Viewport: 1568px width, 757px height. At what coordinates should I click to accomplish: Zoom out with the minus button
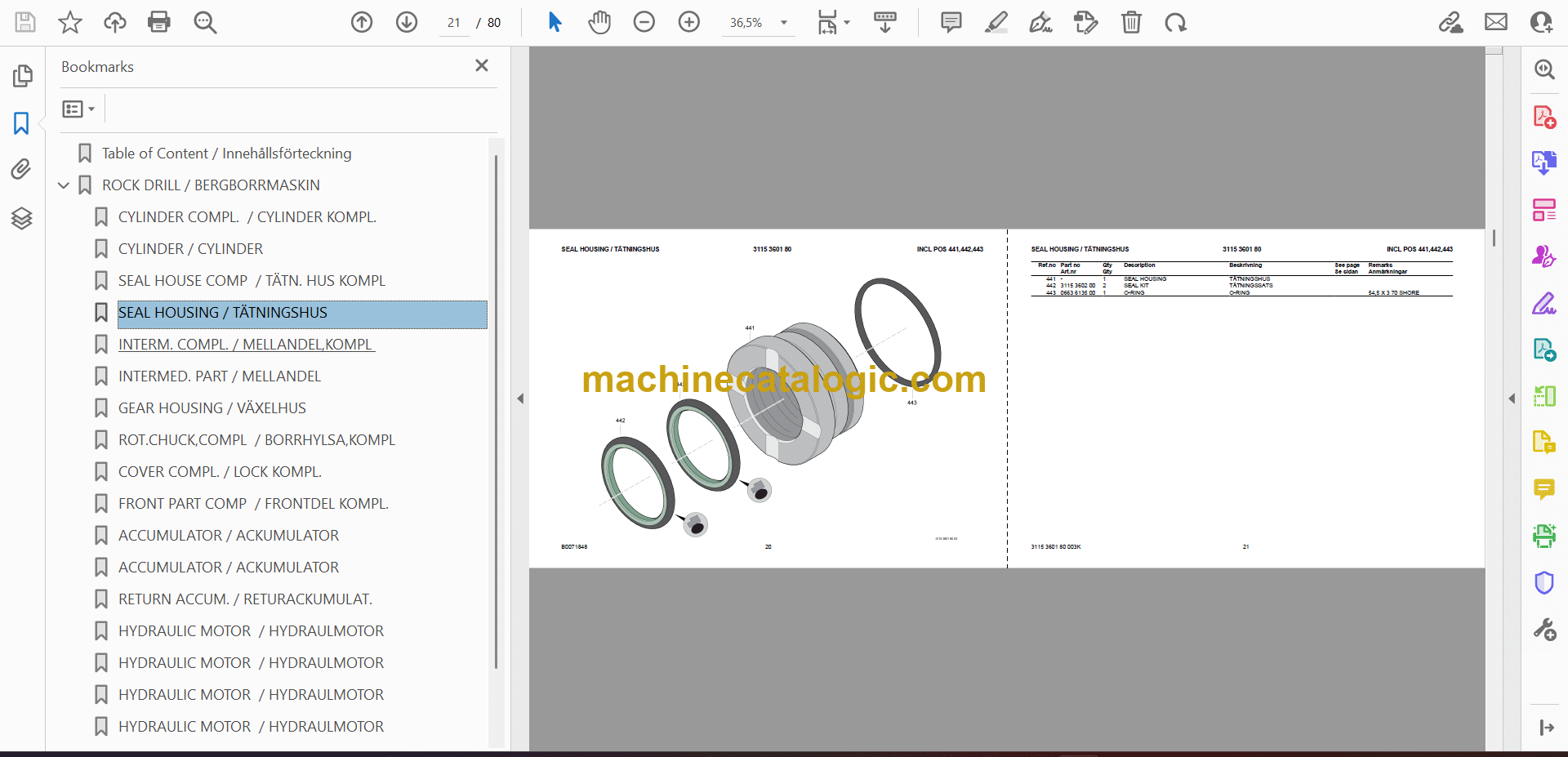click(644, 22)
